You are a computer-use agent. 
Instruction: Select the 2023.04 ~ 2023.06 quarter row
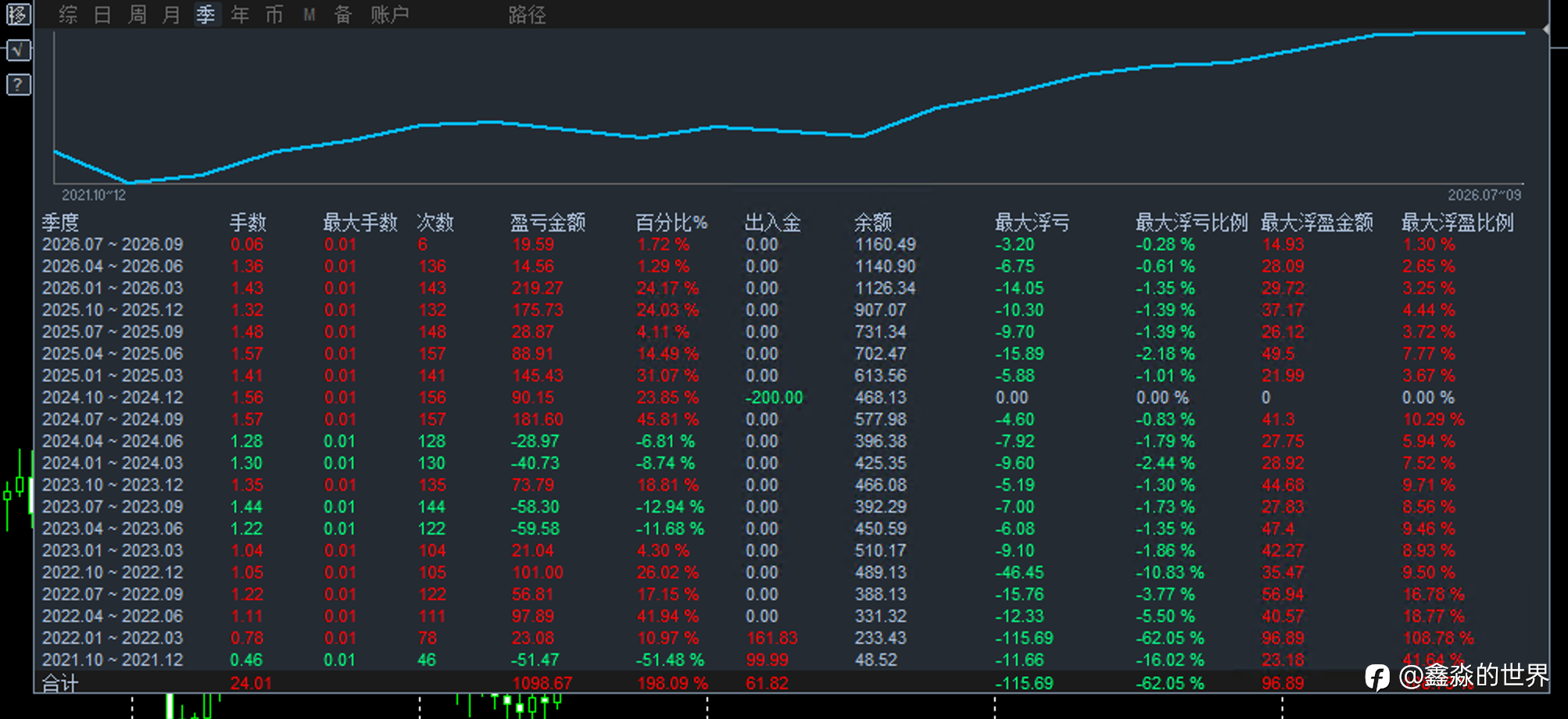coord(791,529)
